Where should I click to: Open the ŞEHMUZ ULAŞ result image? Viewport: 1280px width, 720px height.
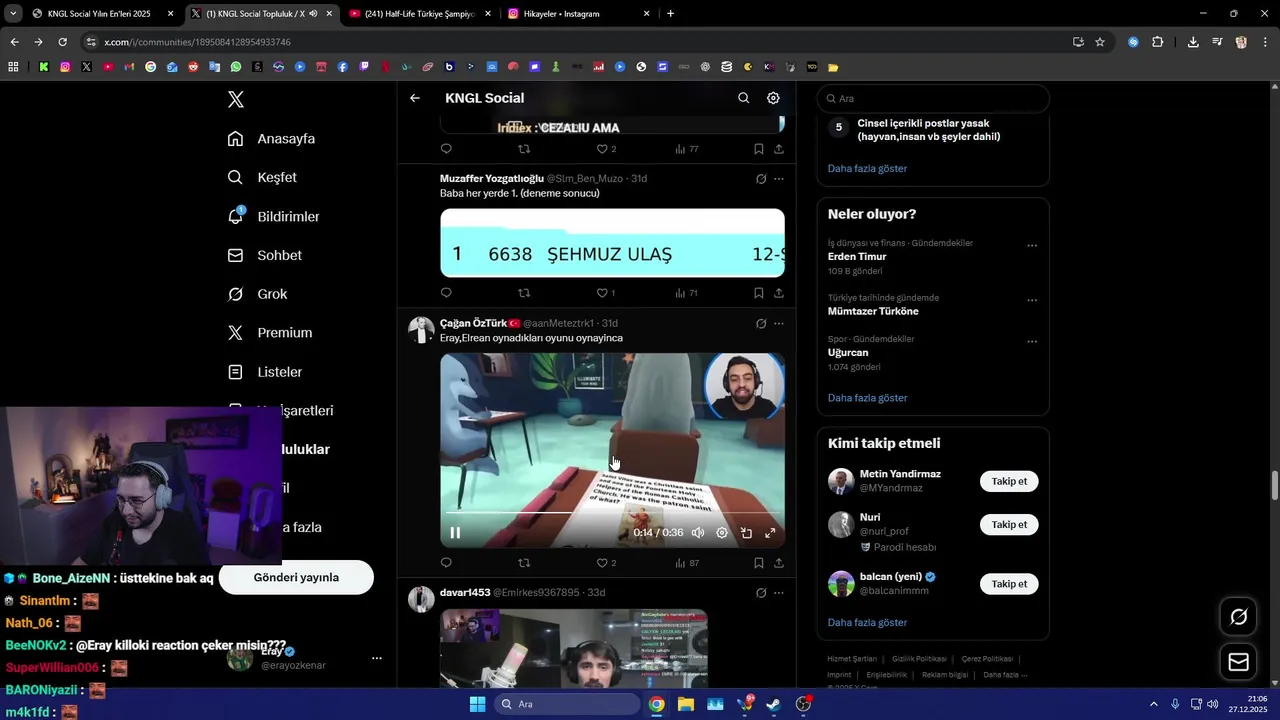click(612, 243)
